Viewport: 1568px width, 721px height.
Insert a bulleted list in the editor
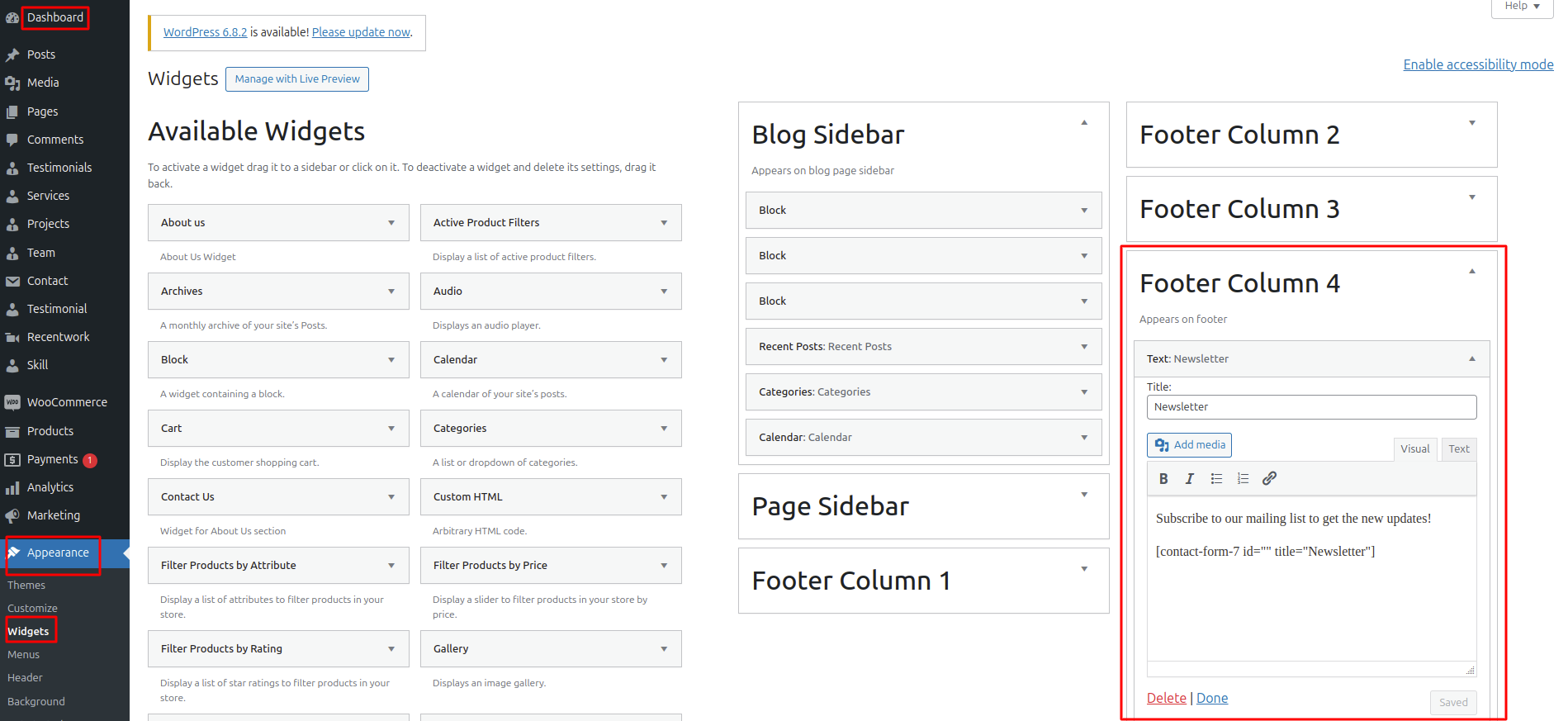tap(1216, 478)
